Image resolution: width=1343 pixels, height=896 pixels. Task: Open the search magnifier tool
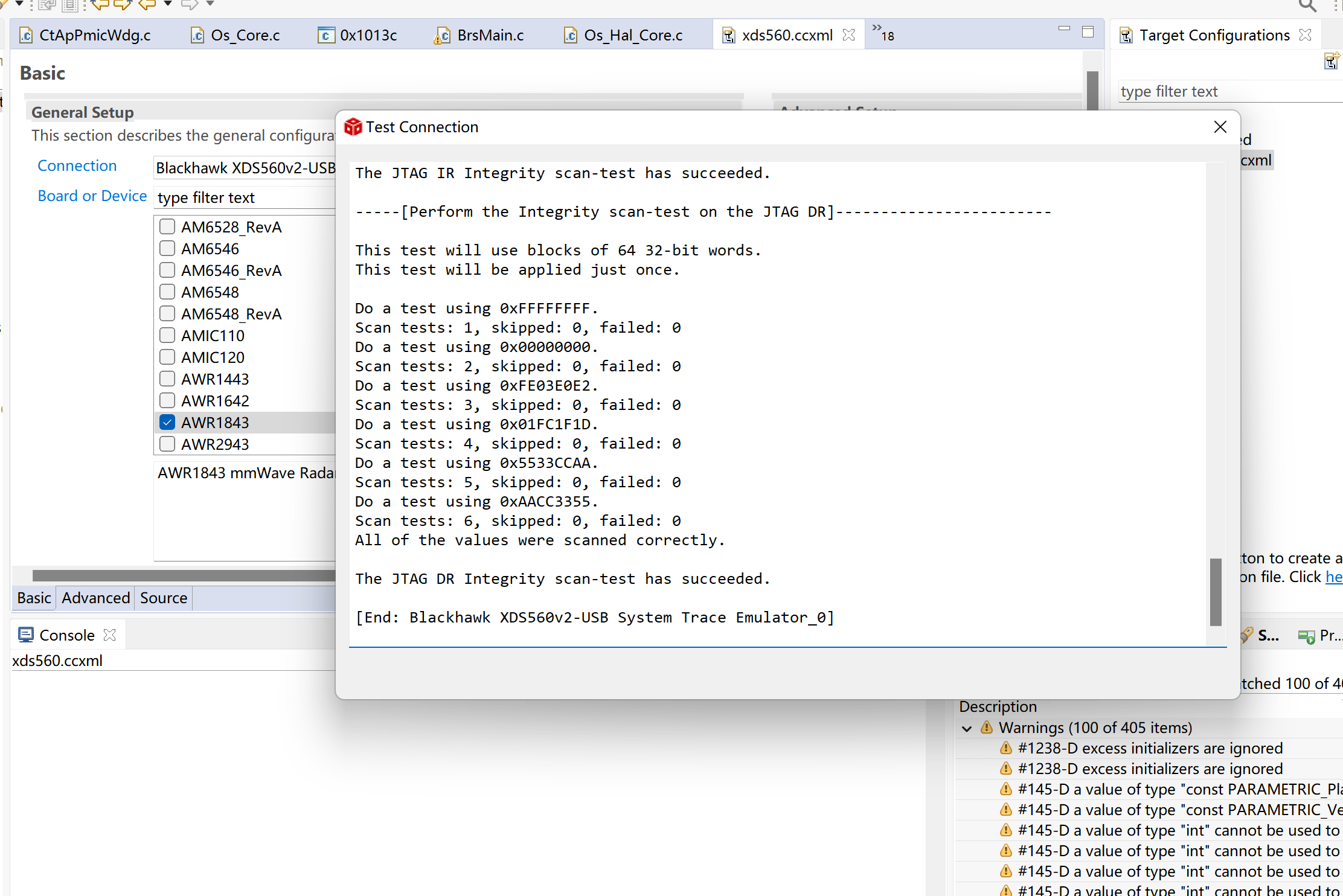(x=1306, y=6)
